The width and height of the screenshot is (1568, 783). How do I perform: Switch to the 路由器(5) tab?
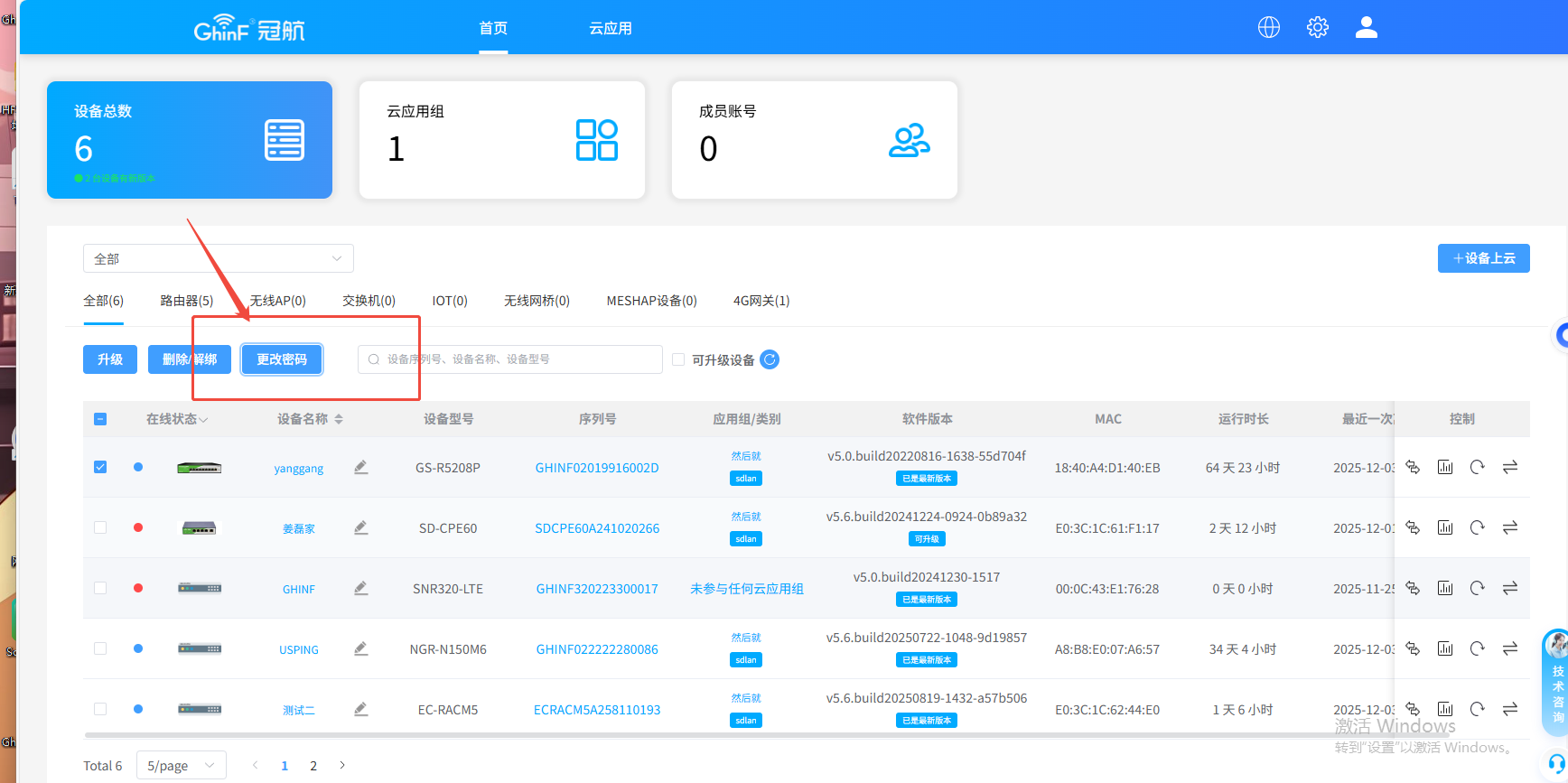[186, 301]
